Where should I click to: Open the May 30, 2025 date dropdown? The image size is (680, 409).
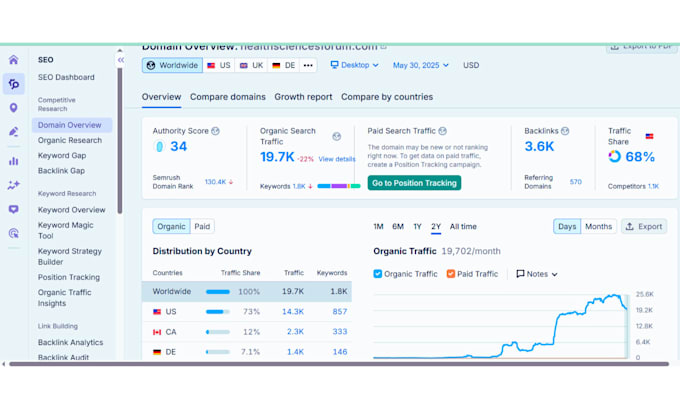point(420,65)
